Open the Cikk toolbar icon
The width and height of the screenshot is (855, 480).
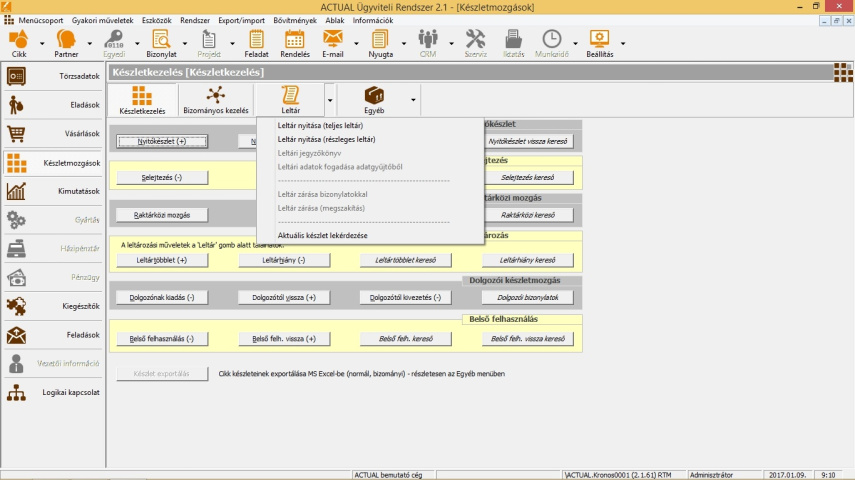pos(19,42)
